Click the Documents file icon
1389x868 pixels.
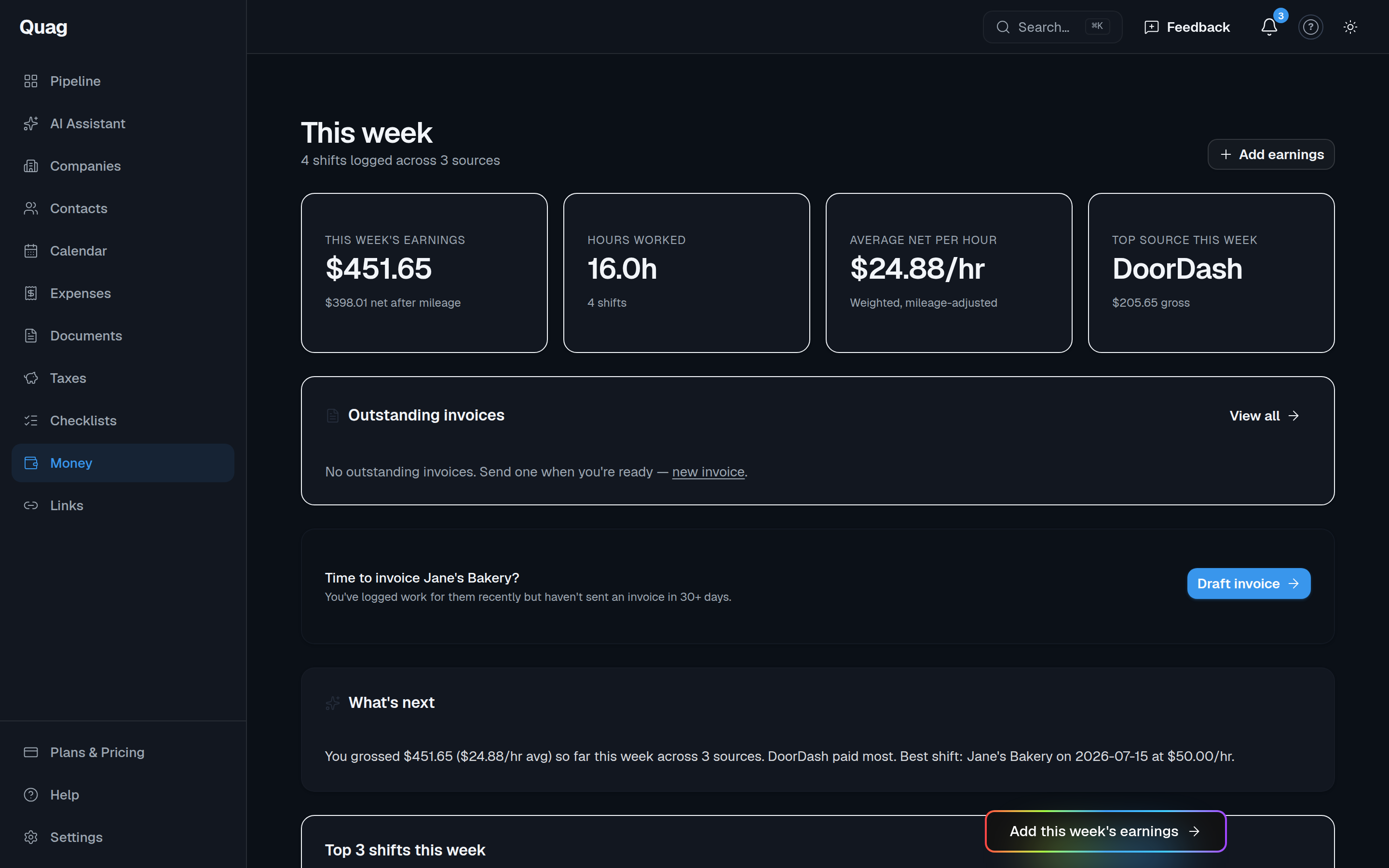pos(31,336)
